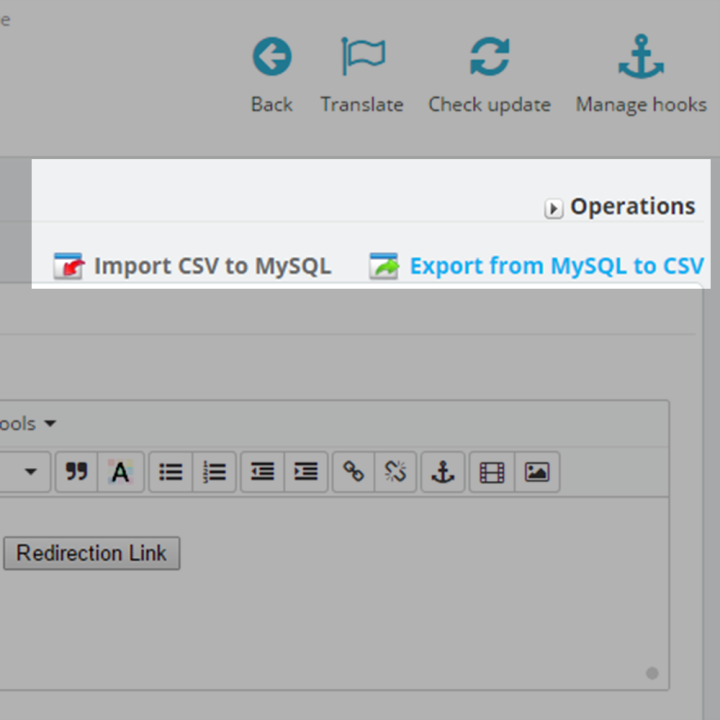Viewport: 720px width, 720px height.
Task: Insert video using the film icon
Action: tap(492, 472)
